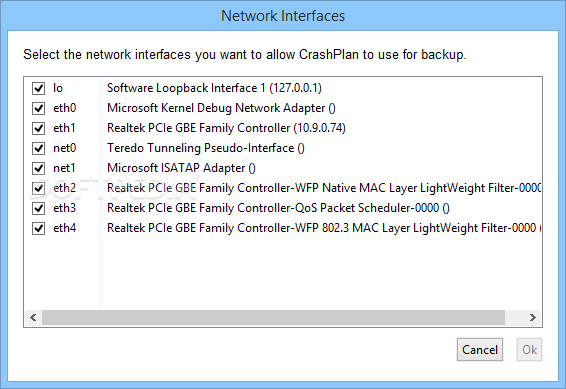The height and width of the screenshot is (389, 566).
Task: Click the 'eth1' interface name
Action: pos(64,128)
